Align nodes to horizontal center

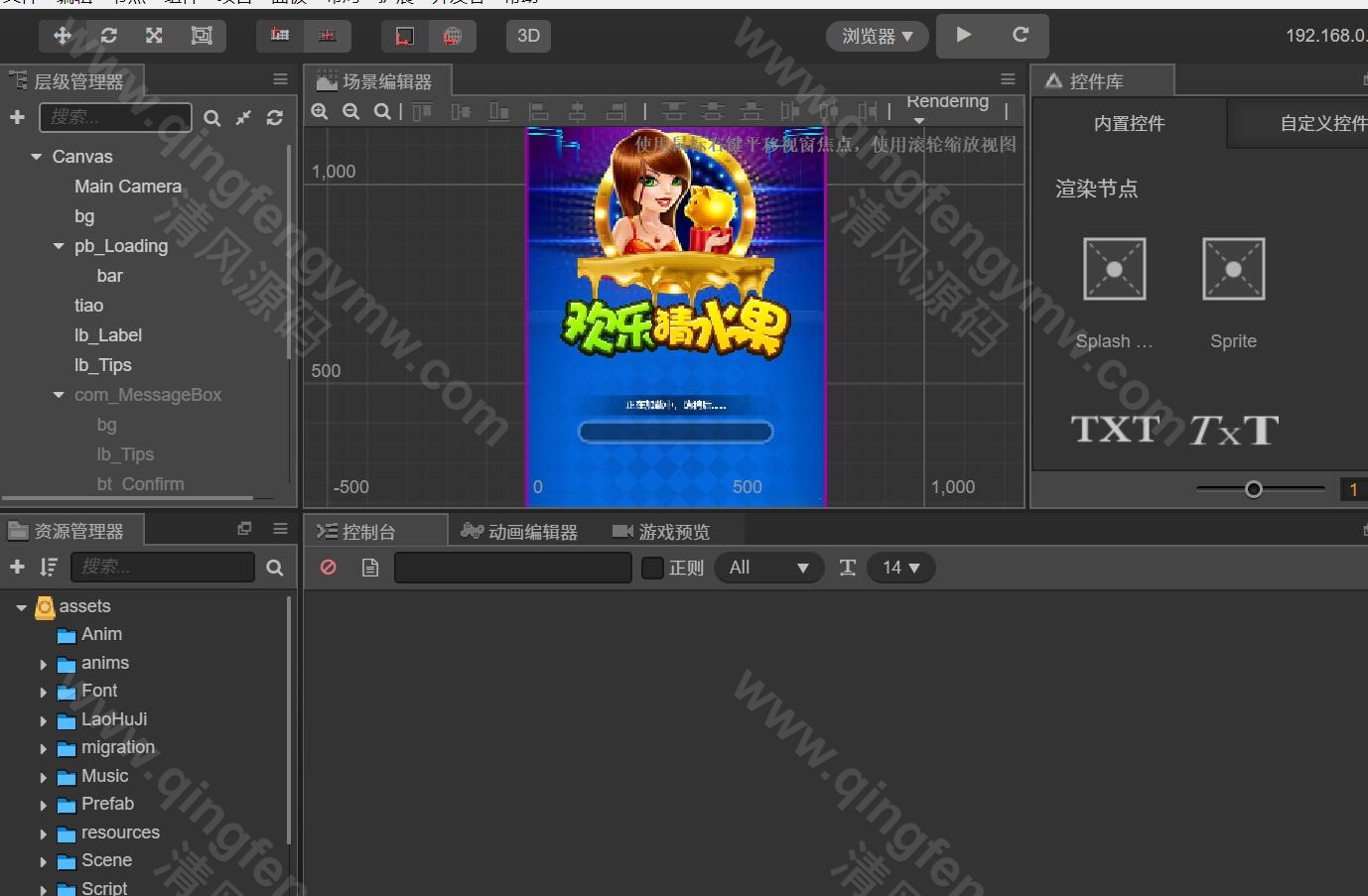(x=577, y=111)
